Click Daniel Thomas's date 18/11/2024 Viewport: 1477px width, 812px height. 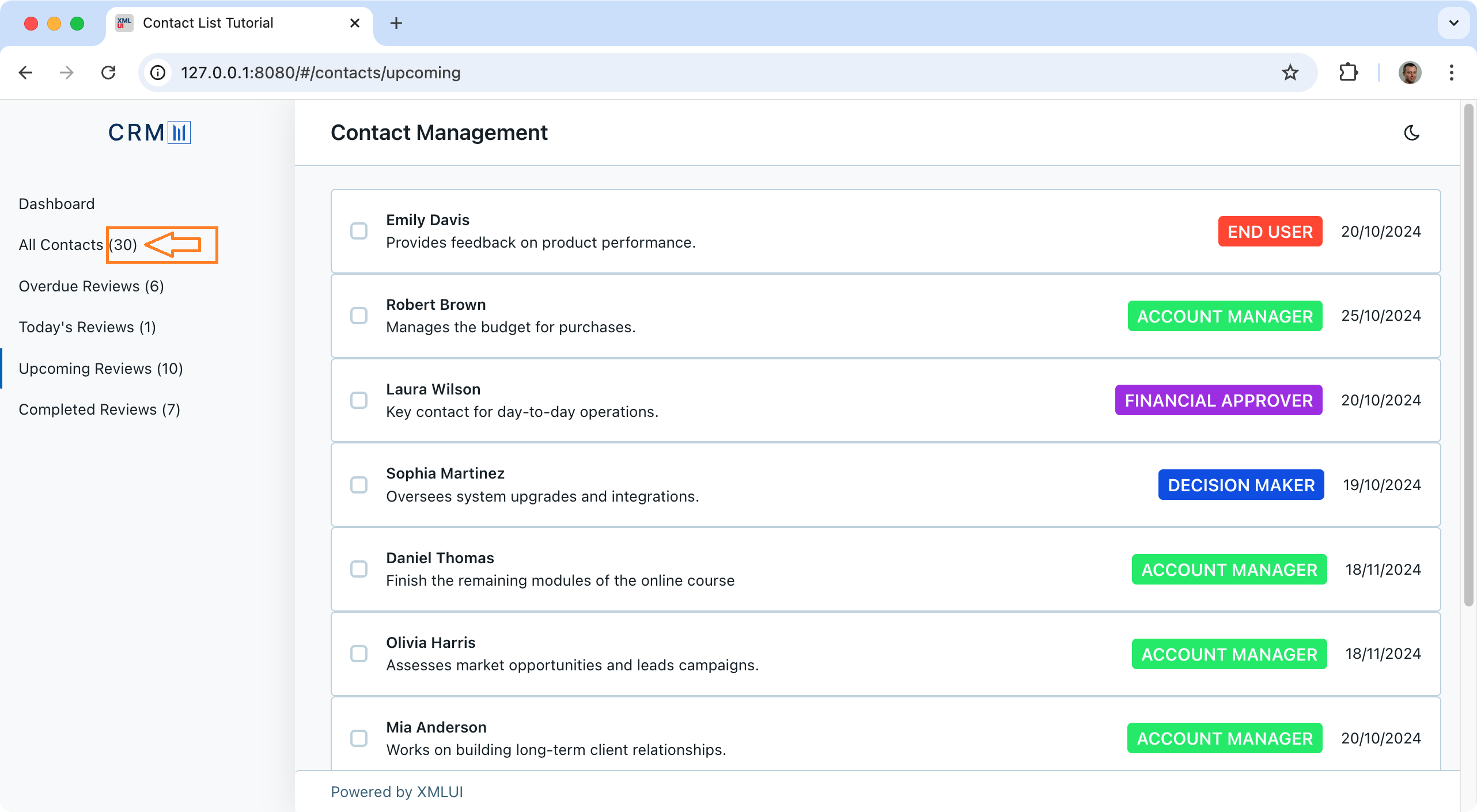click(x=1383, y=570)
